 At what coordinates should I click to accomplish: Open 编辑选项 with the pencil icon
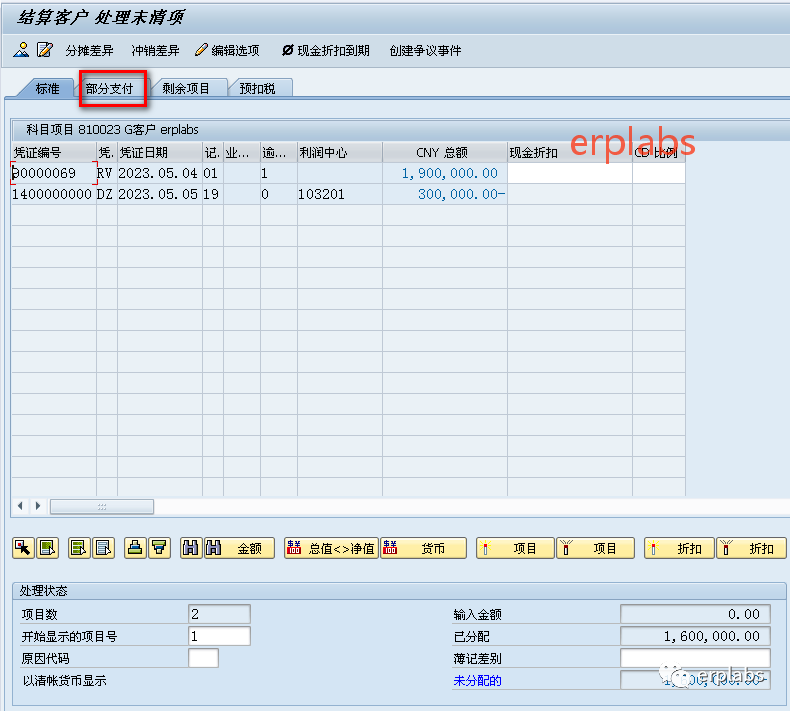[x=227, y=50]
